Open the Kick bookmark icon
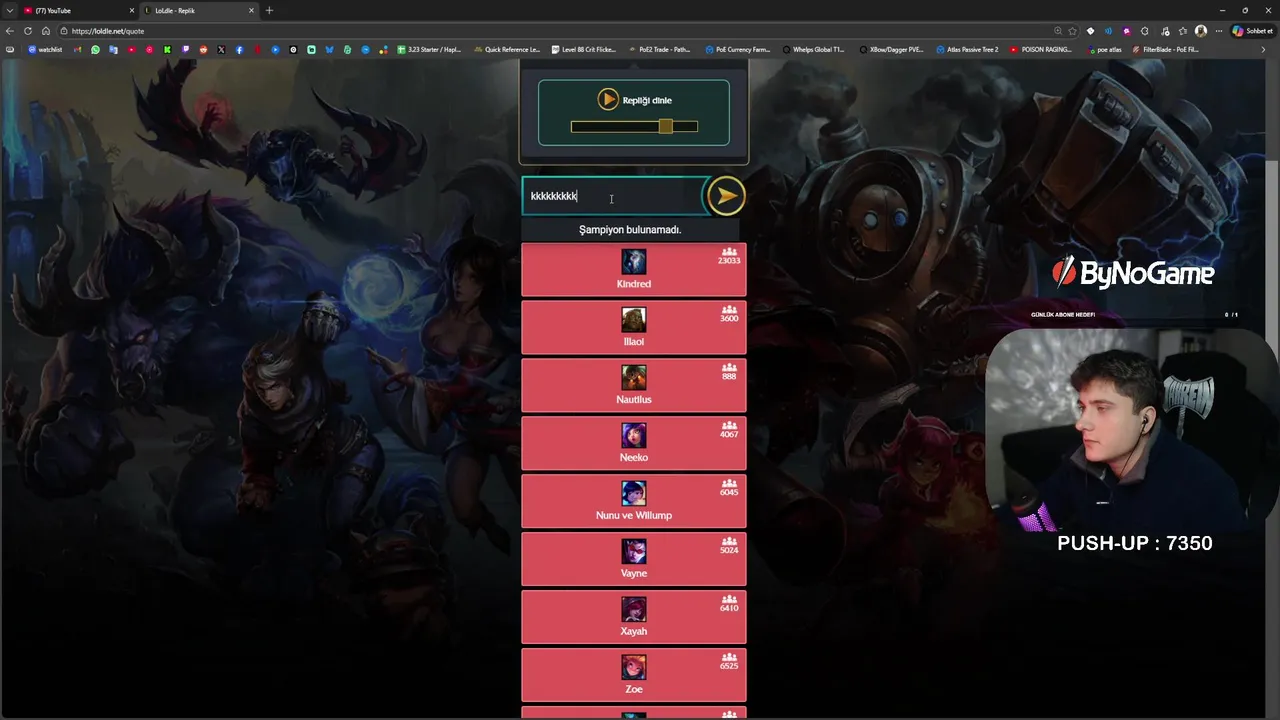The width and height of the screenshot is (1280, 720). pos(167,49)
